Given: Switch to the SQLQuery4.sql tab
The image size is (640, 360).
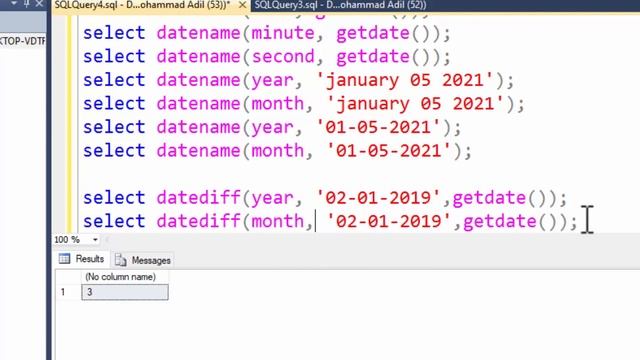Looking at the screenshot, I should (142, 5).
